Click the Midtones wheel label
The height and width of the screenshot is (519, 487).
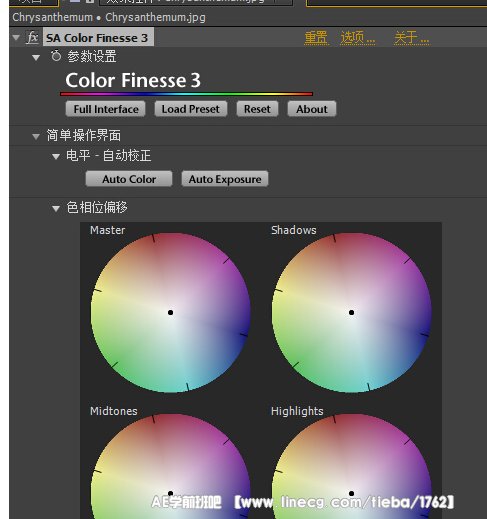tap(114, 411)
